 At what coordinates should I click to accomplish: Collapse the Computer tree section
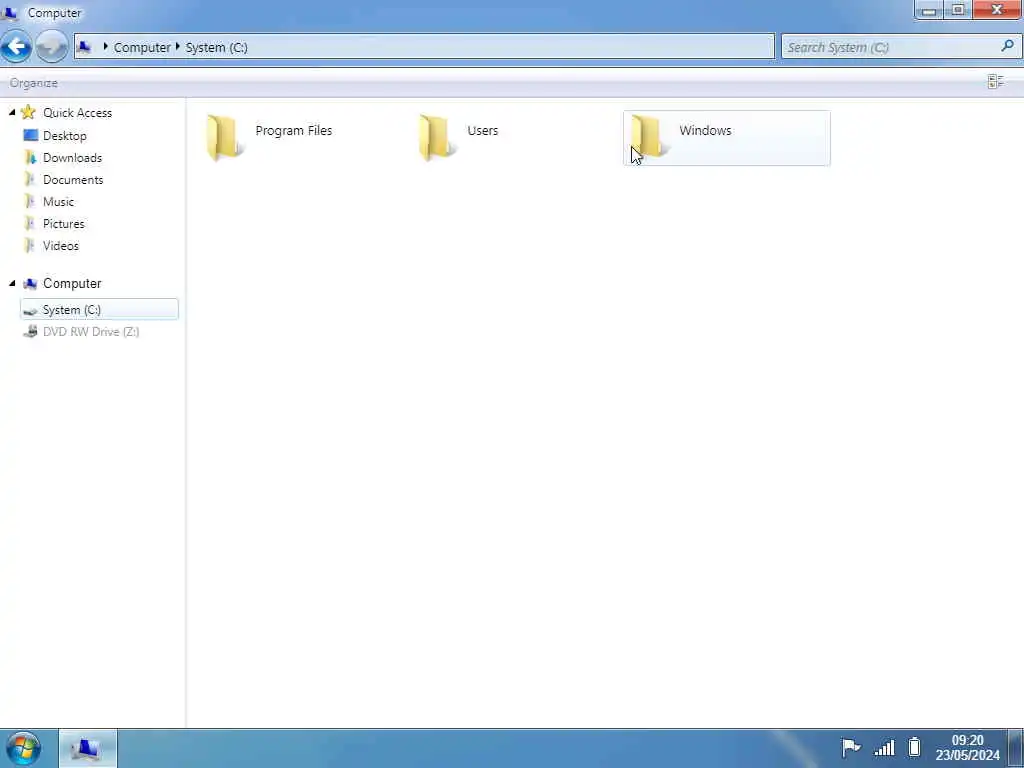coord(12,283)
